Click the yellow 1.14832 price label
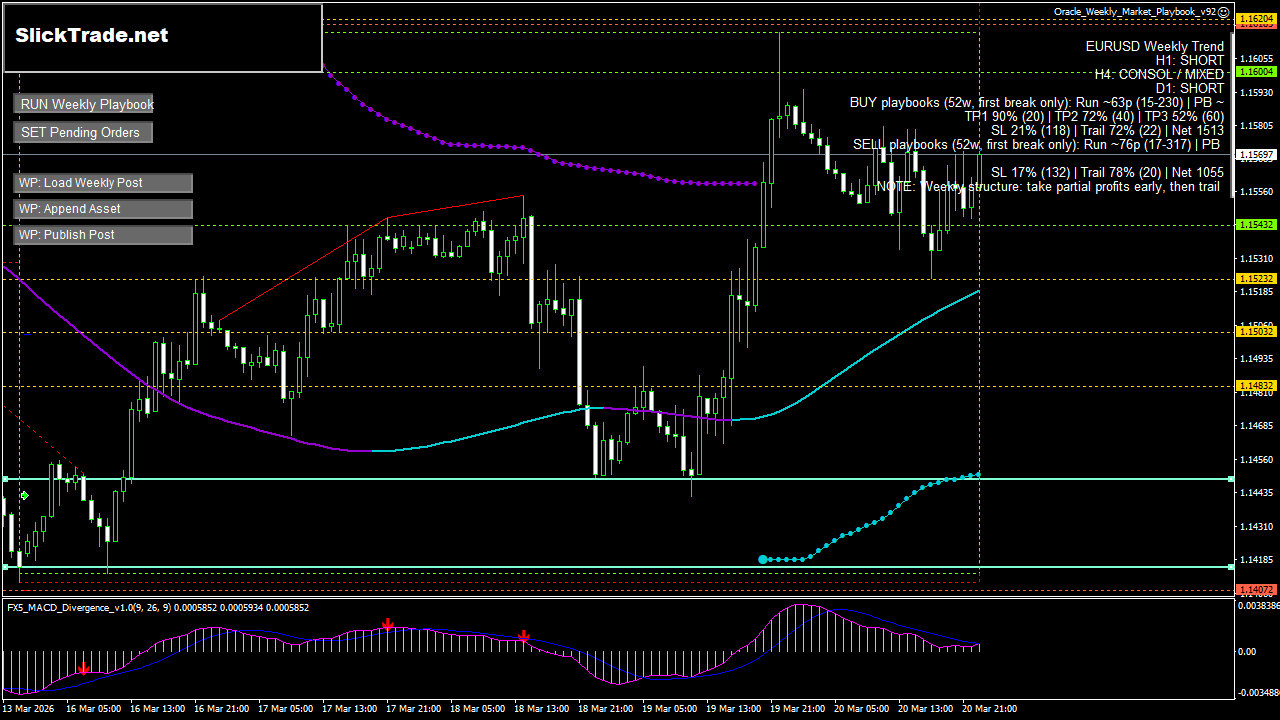The height and width of the screenshot is (720, 1280). click(1256, 385)
